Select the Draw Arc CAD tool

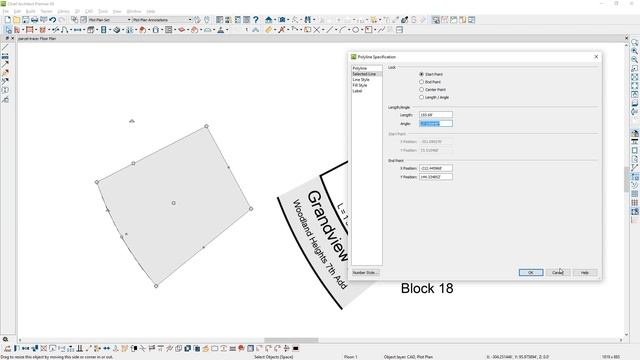click(342, 30)
